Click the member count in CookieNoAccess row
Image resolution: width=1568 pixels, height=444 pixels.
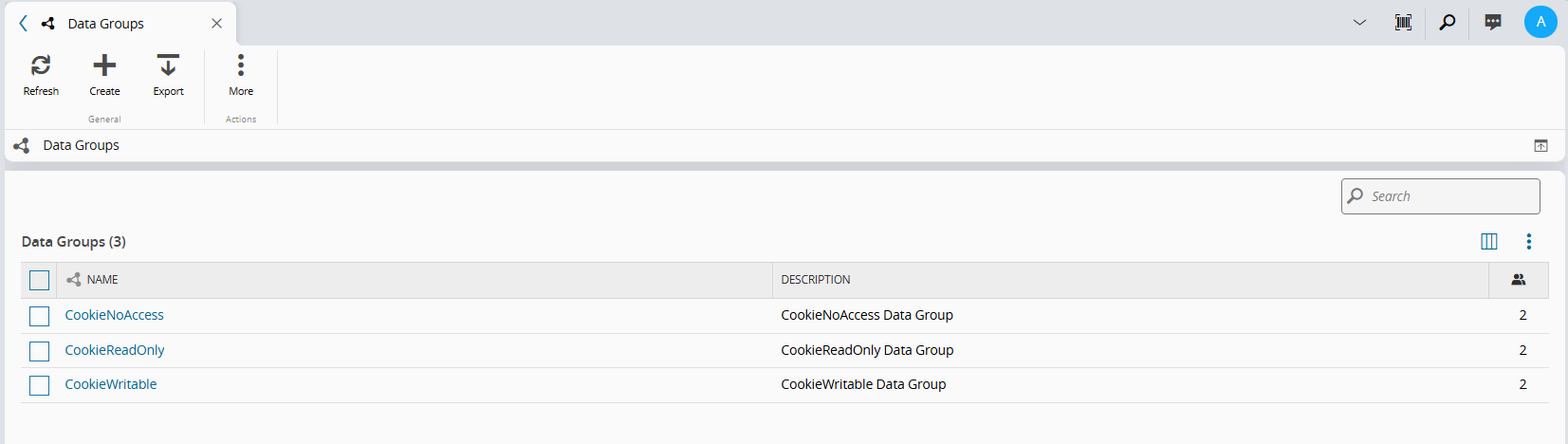(x=1522, y=315)
